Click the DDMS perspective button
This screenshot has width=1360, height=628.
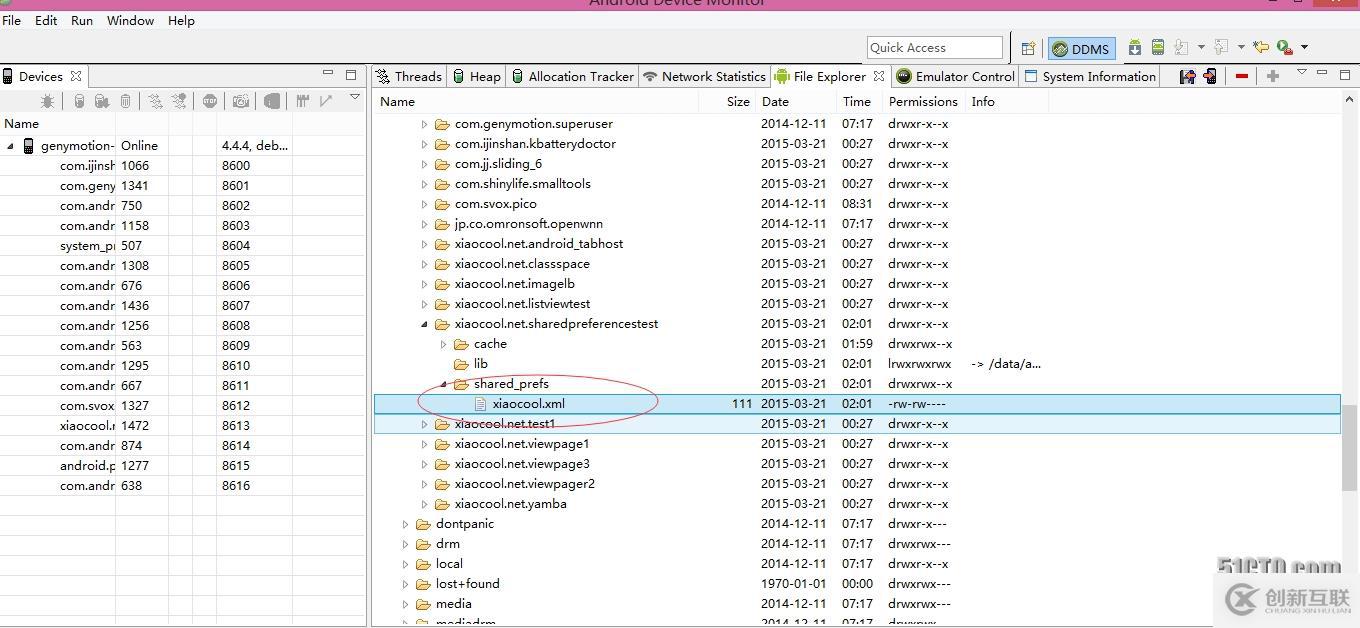(1081, 48)
